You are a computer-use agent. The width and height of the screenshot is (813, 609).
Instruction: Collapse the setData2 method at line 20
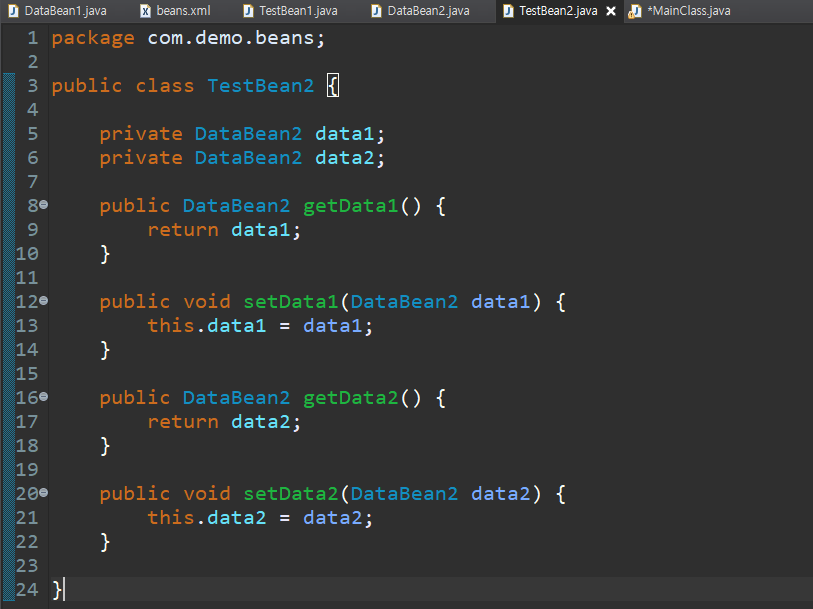click(44, 492)
